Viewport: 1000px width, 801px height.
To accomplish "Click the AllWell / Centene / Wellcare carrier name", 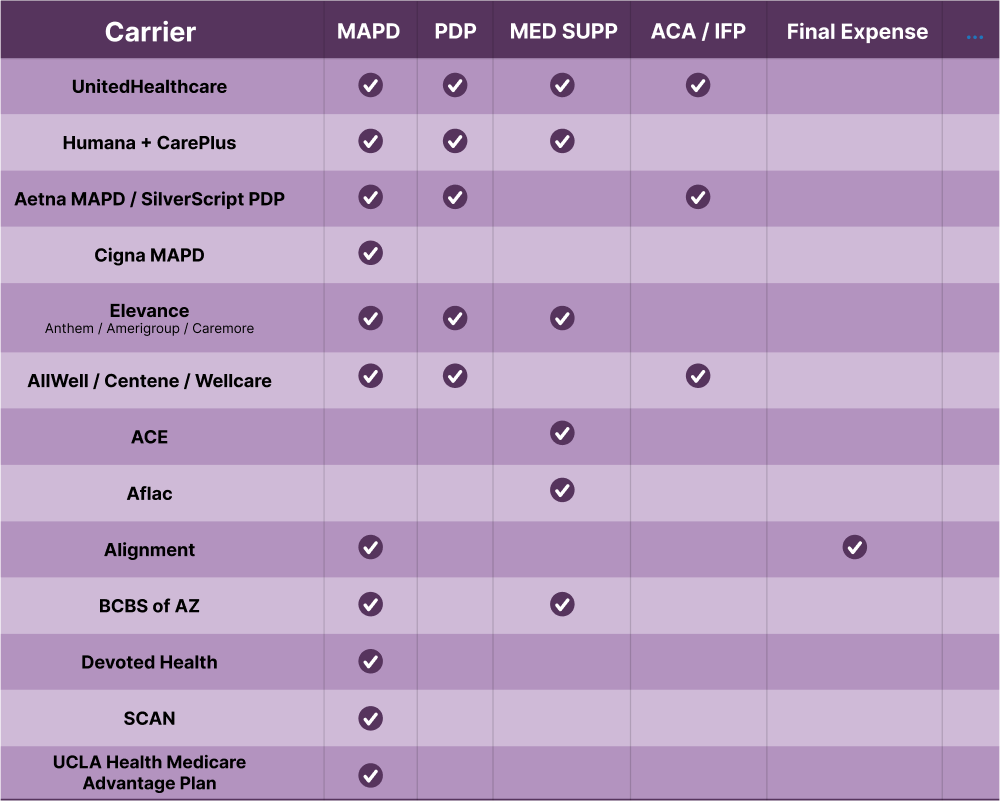I will coord(150,381).
